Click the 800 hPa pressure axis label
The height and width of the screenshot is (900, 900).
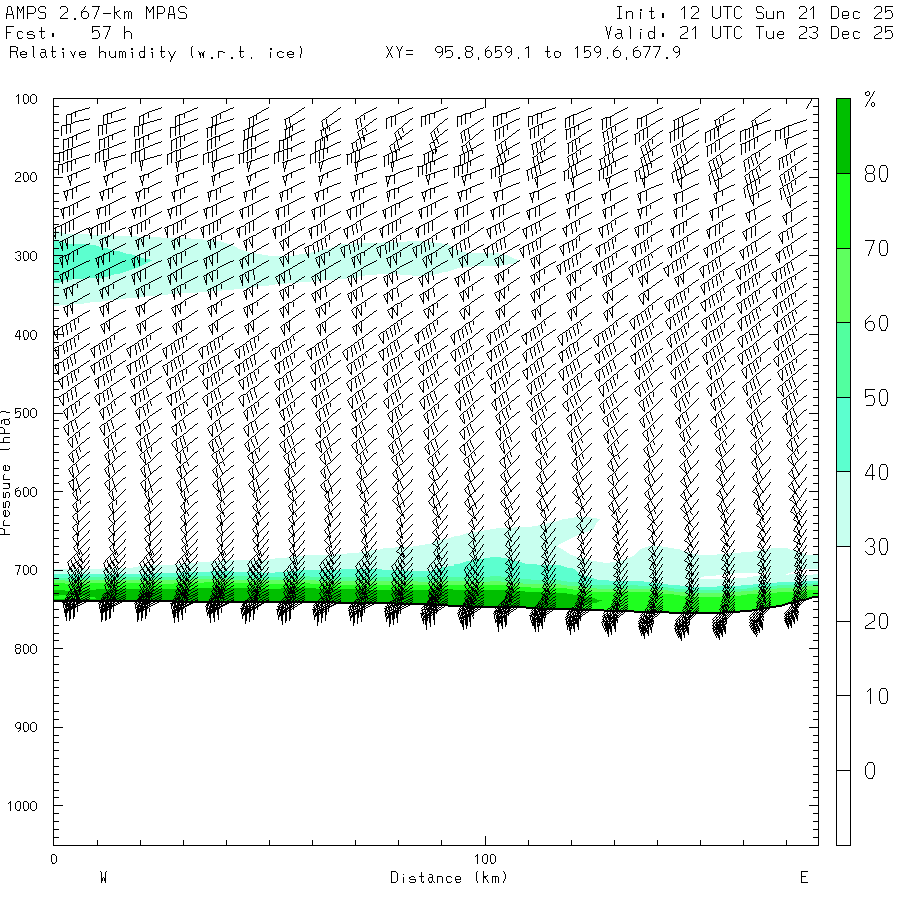pyautogui.click(x=26, y=649)
